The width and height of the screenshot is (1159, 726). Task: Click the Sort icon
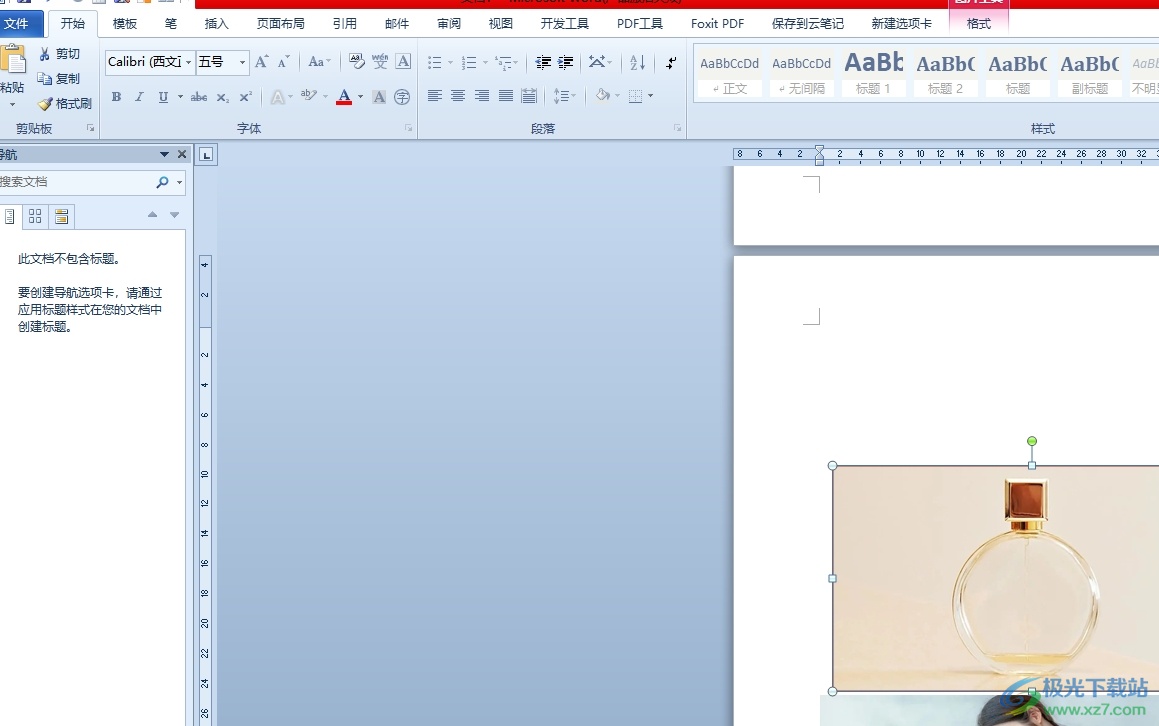637,62
